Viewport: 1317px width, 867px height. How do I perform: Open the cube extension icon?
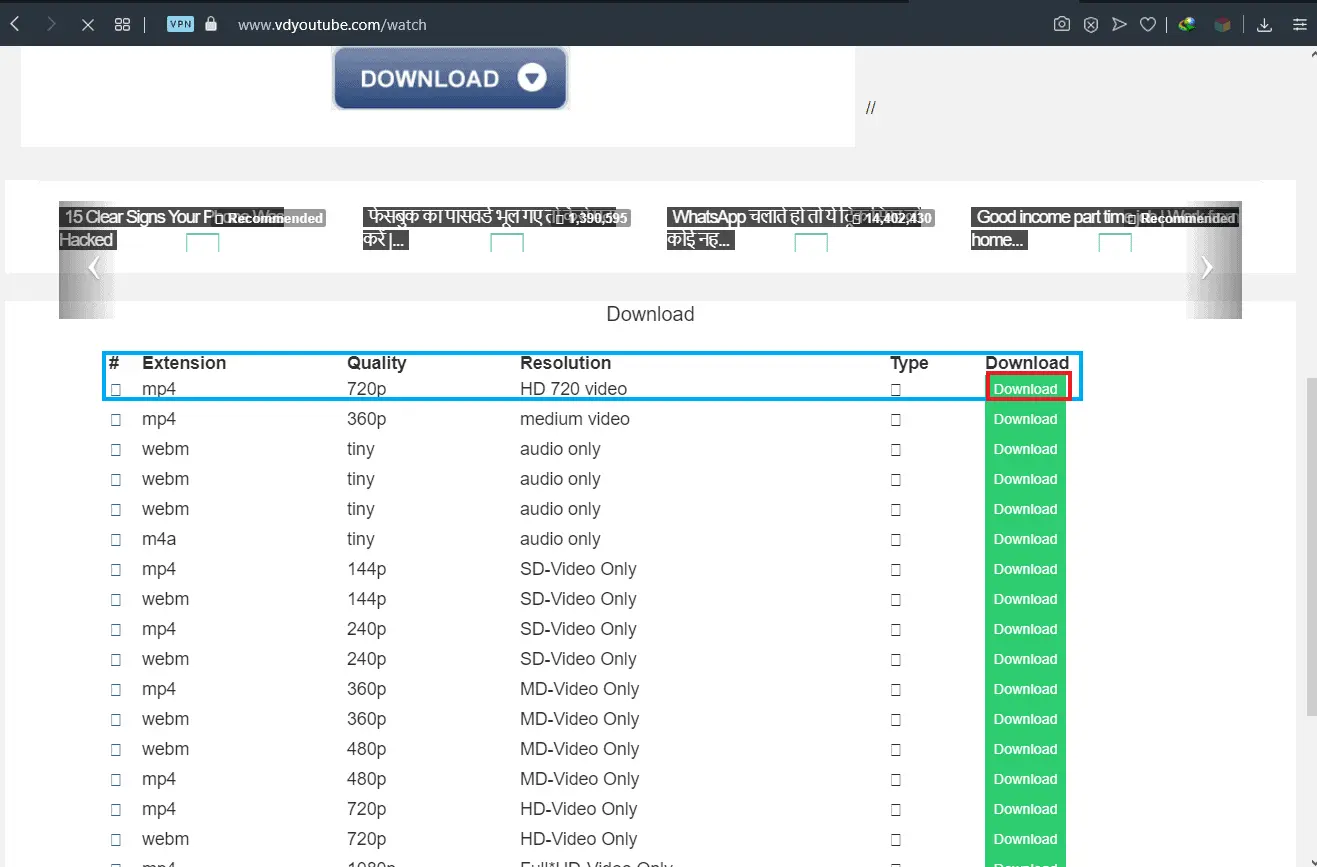coord(1222,24)
